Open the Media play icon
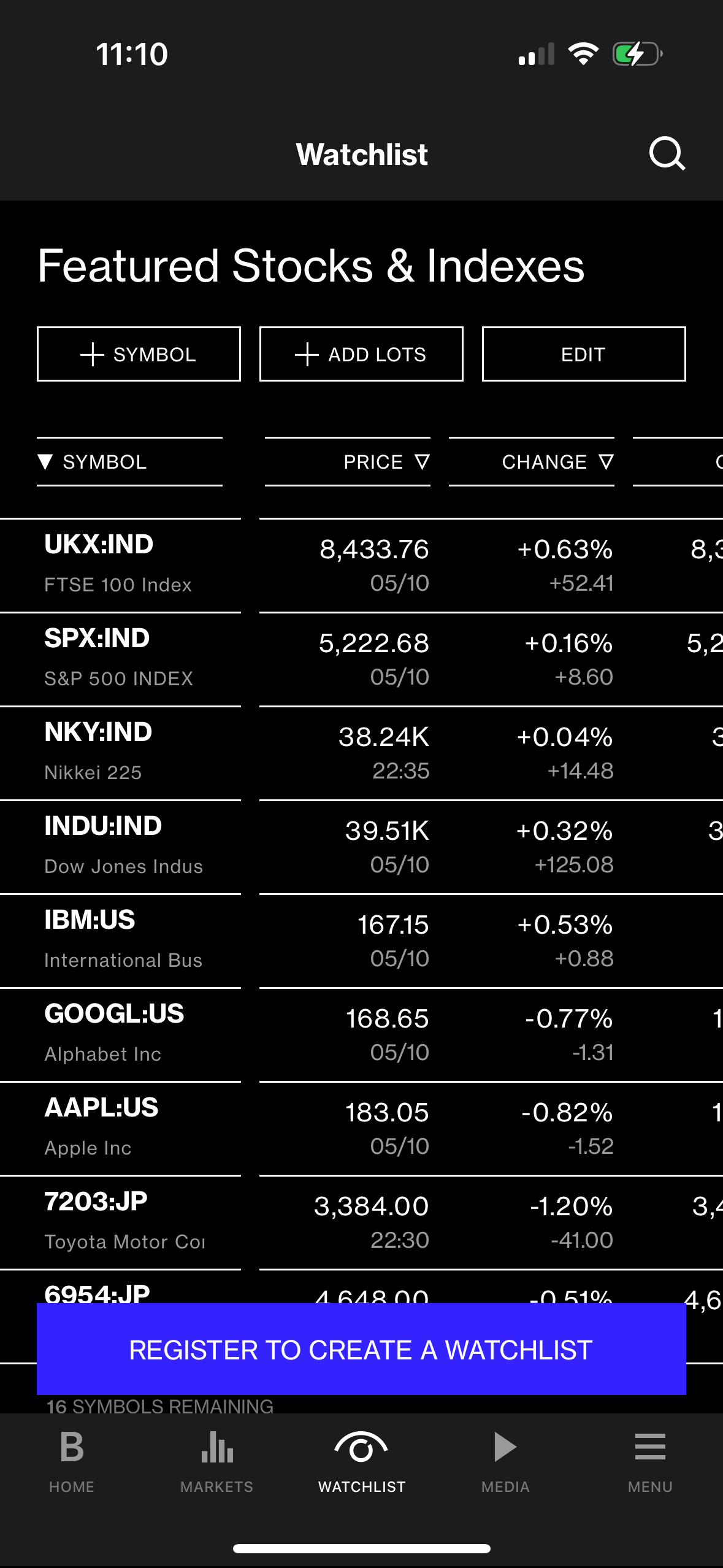Viewport: 723px width, 1568px height. tap(505, 1447)
